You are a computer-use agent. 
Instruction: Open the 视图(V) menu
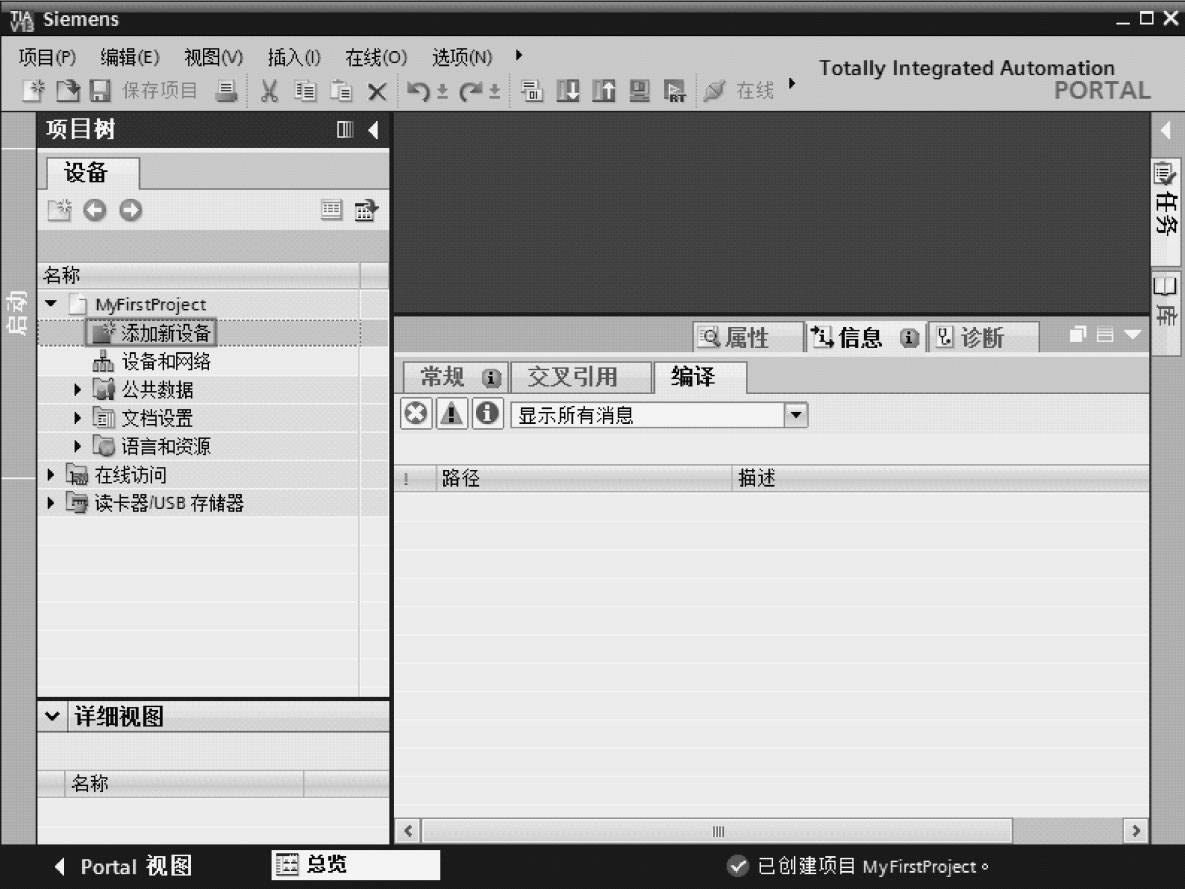214,57
